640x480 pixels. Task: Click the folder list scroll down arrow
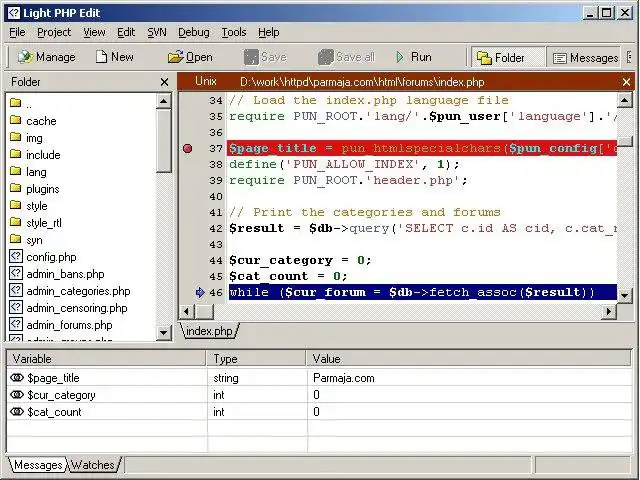[164, 332]
